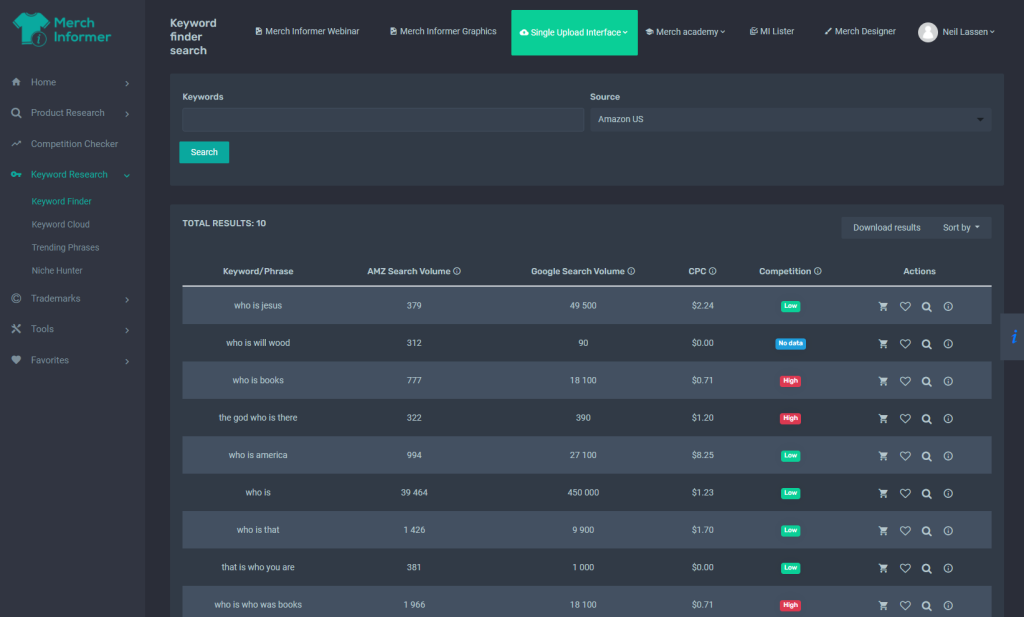The width and height of the screenshot is (1024, 617).
Task: Click the teal Search button
Action: 204,152
